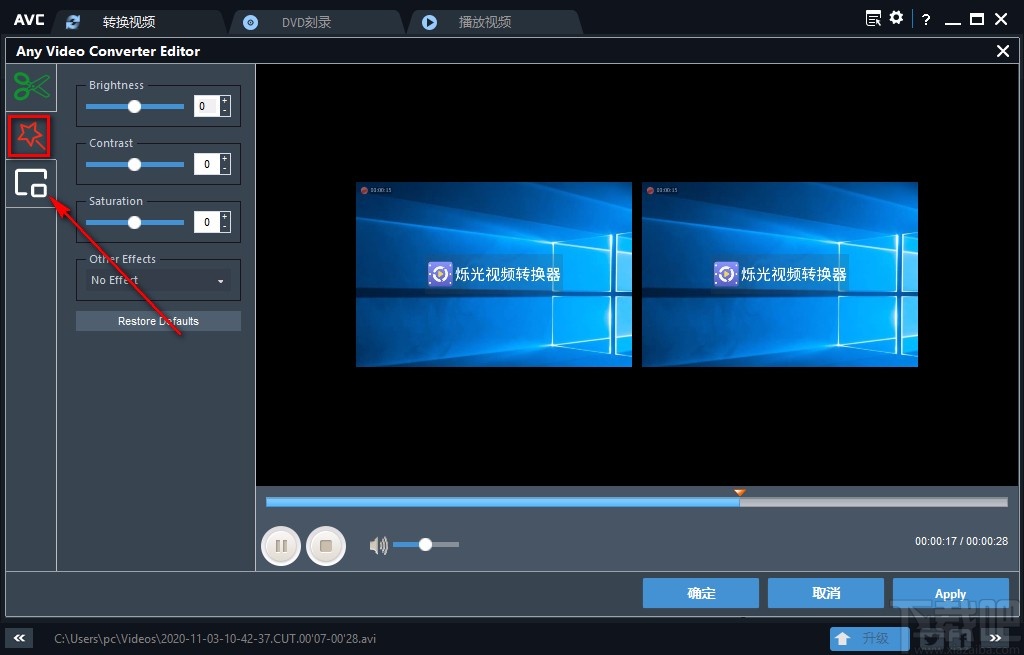
Task: Click the Restore Defaults button
Action: click(157, 320)
